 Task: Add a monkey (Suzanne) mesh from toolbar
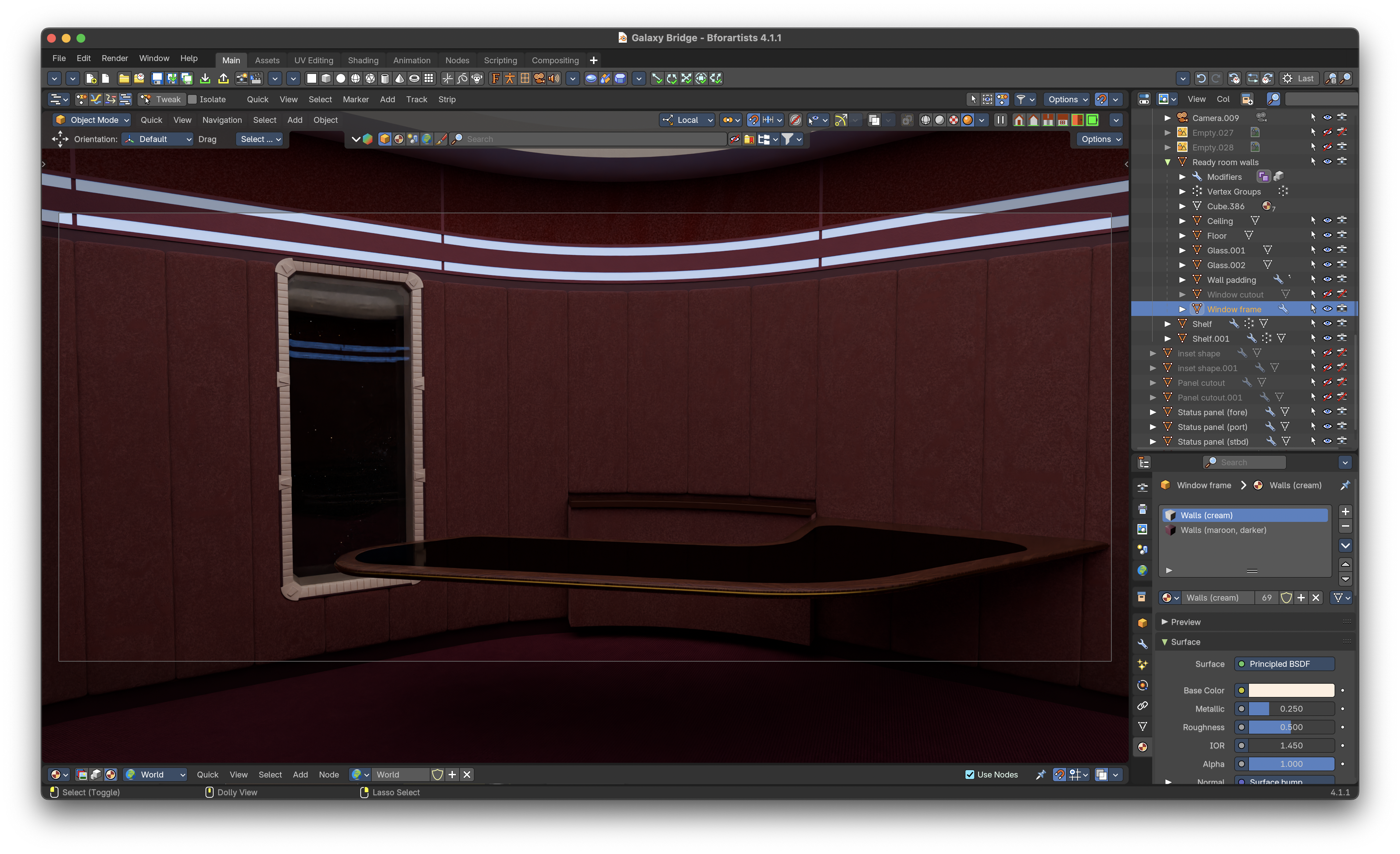(477, 78)
